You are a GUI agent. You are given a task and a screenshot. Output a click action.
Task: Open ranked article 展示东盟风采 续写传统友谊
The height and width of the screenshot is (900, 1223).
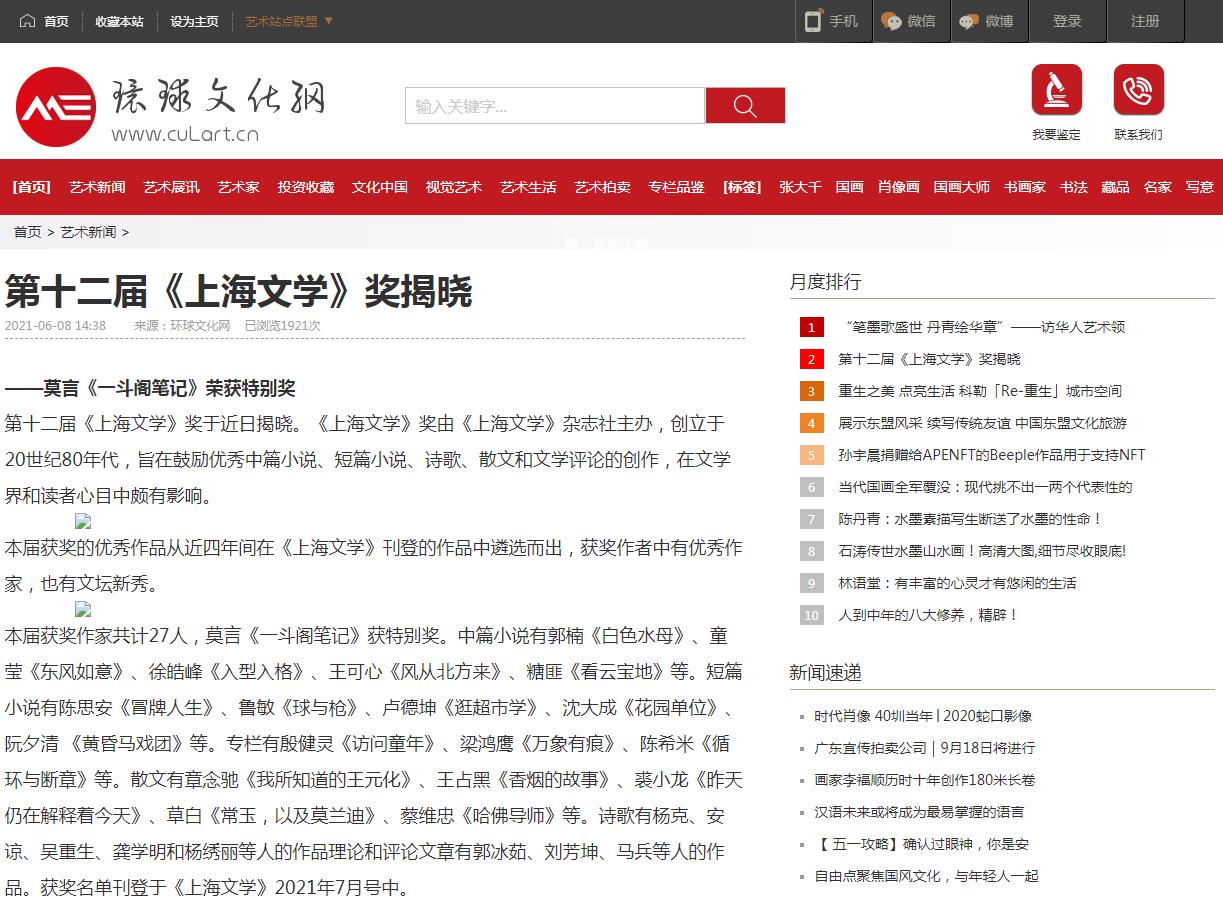982,423
